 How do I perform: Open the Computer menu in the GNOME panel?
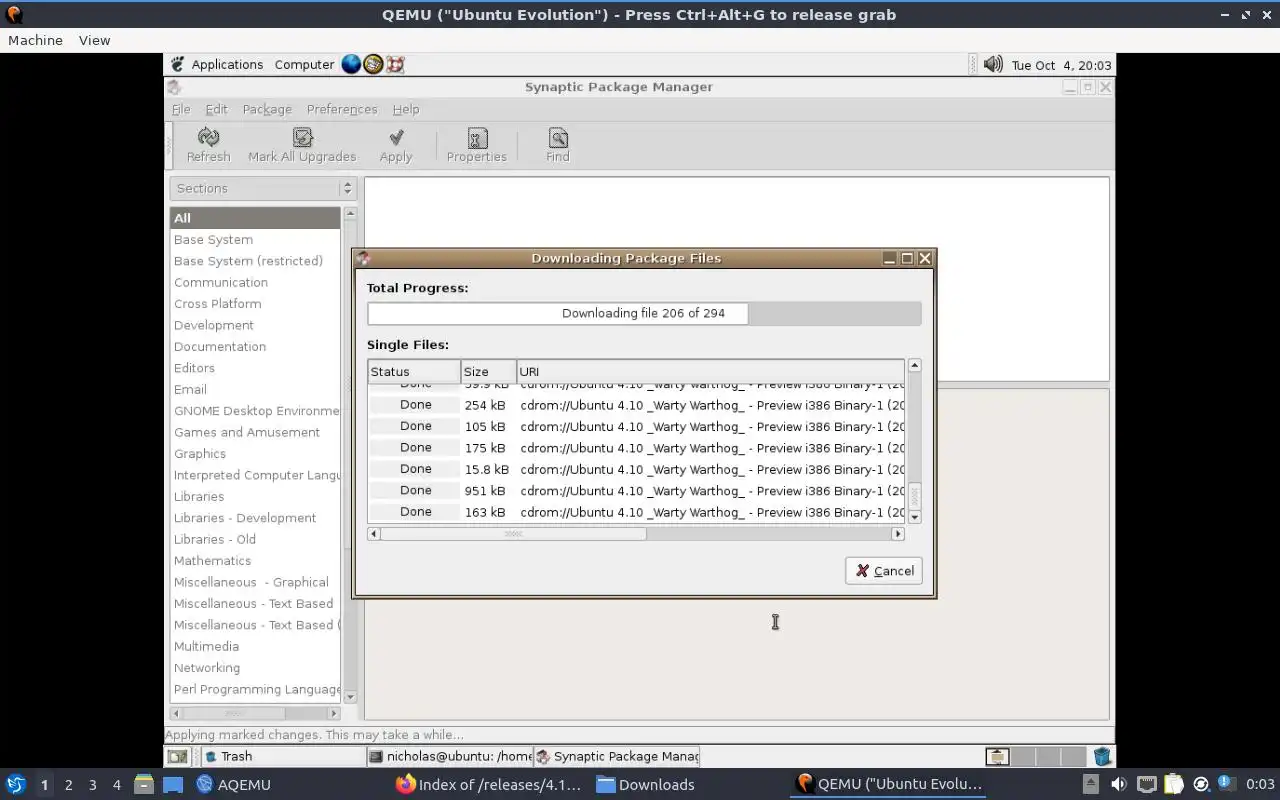[304, 64]
